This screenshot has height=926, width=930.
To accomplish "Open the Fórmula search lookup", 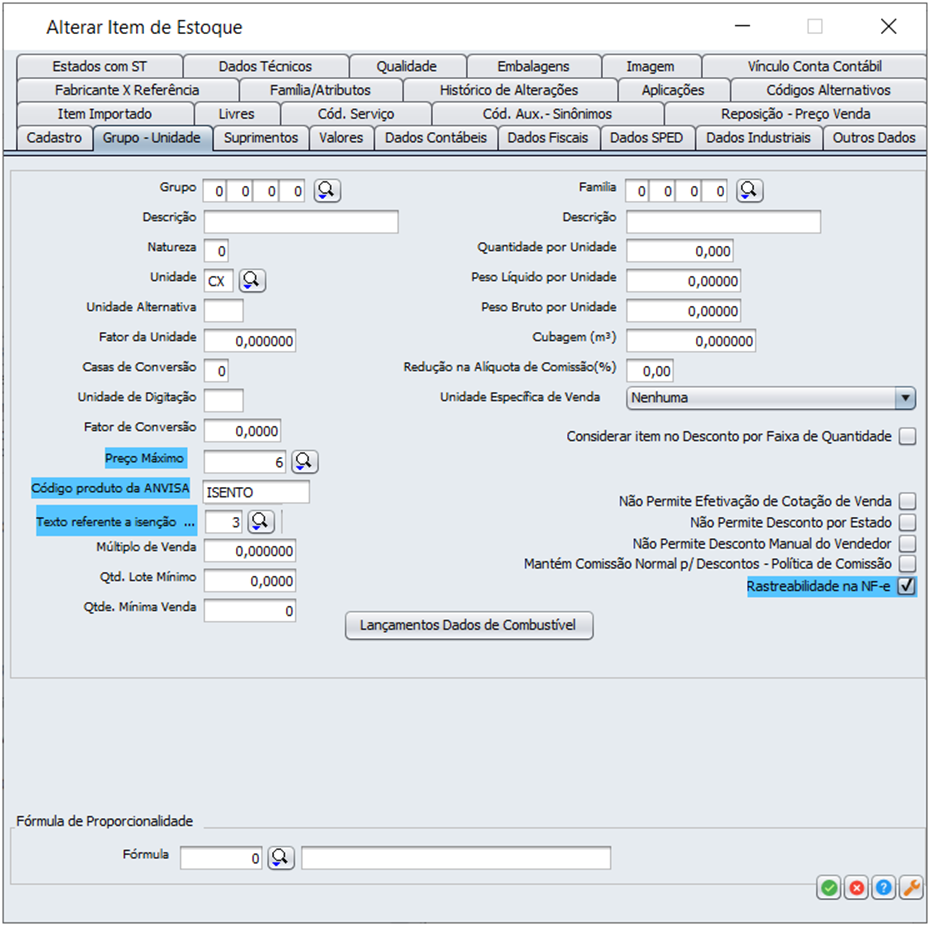I will [281, 858].
